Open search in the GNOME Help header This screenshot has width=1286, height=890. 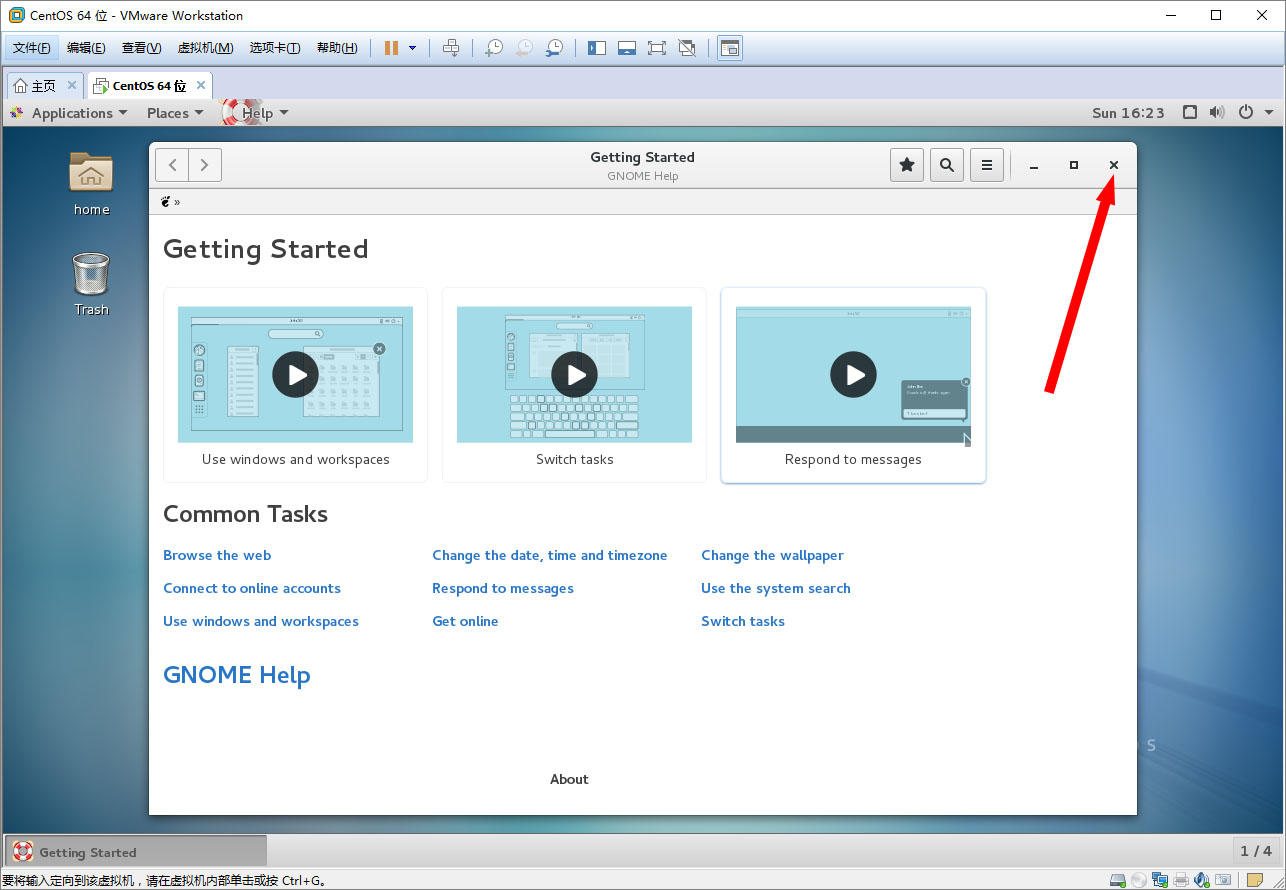pos(947,165)
